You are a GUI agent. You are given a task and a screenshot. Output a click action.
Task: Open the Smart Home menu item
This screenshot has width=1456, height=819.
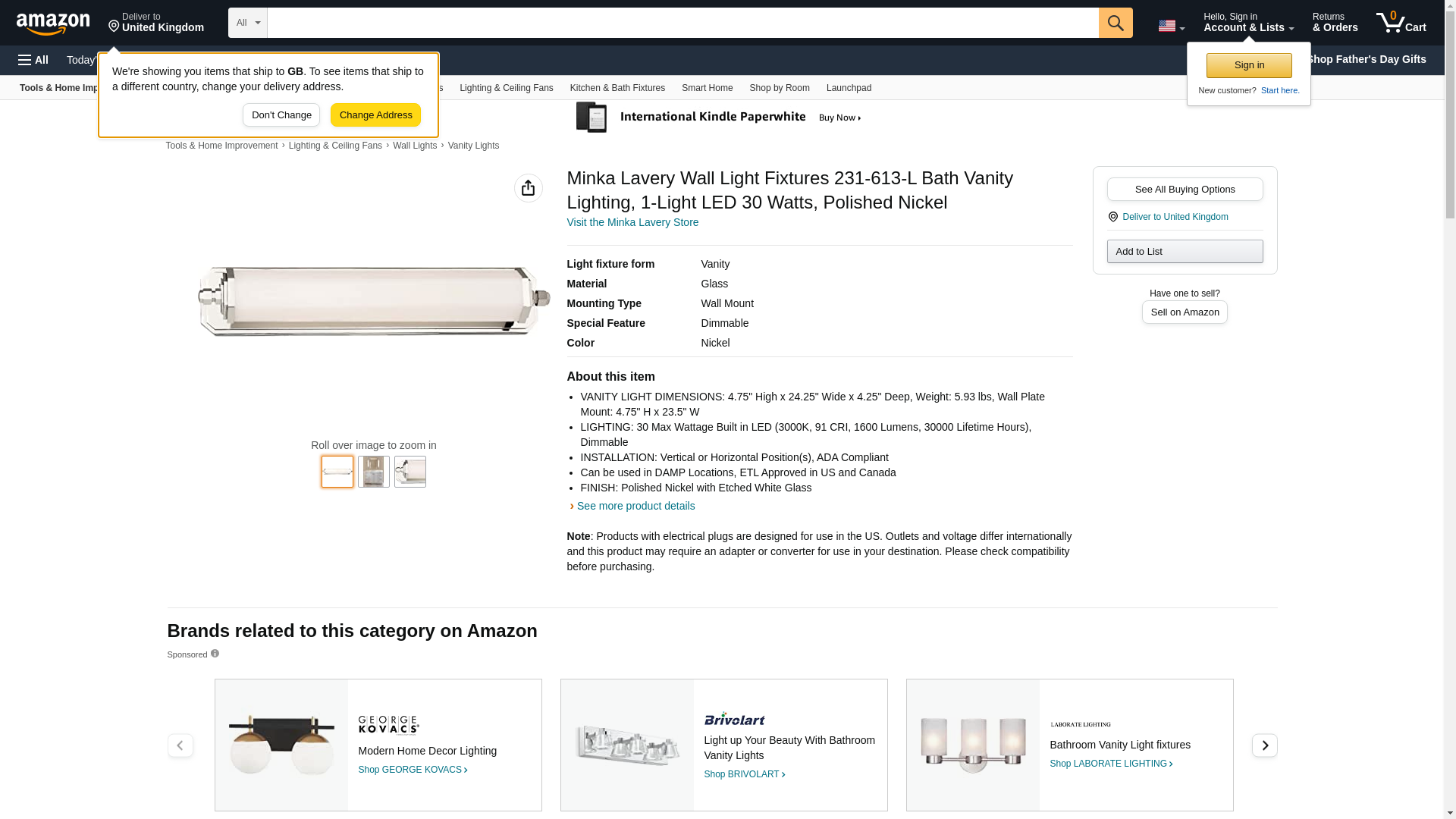707,88
